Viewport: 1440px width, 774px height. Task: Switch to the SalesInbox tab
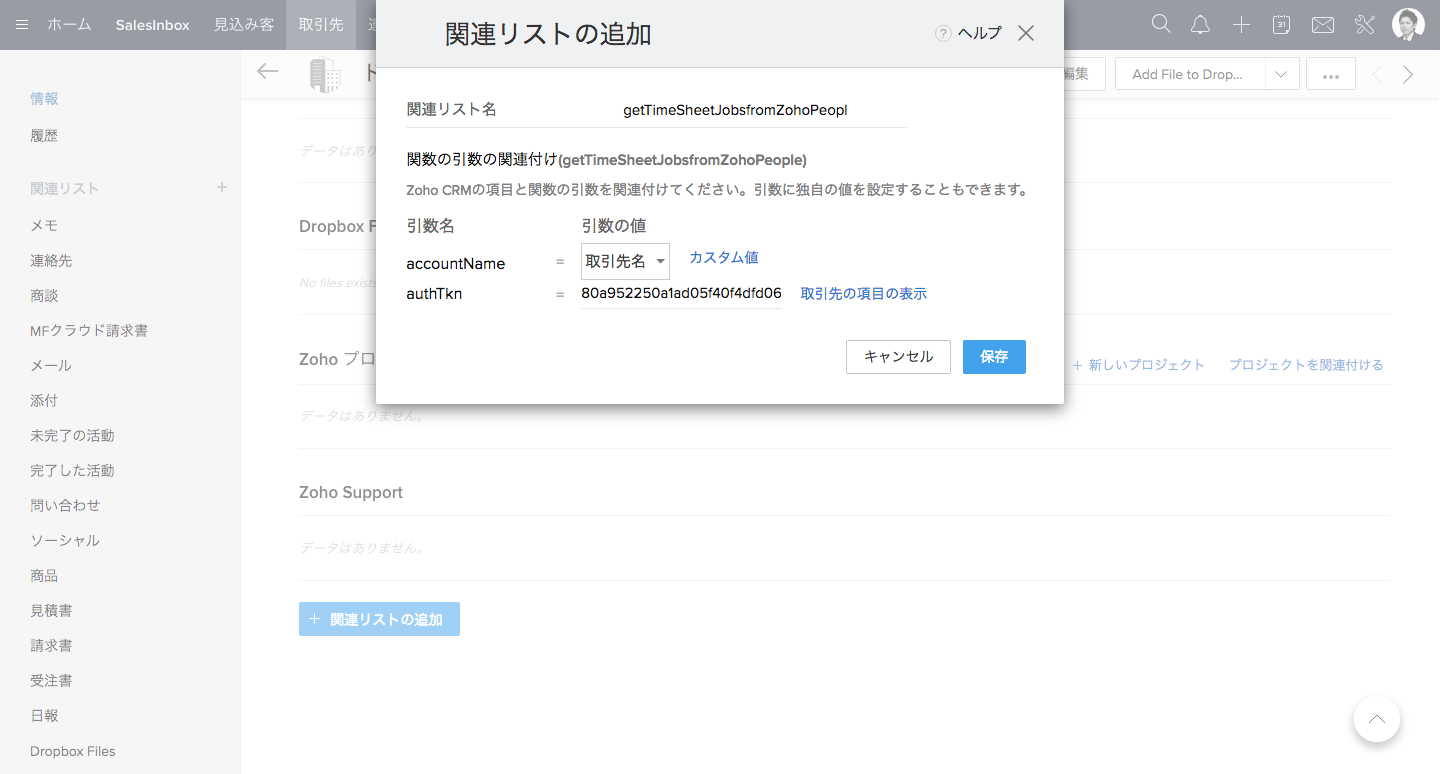[152, 25]
